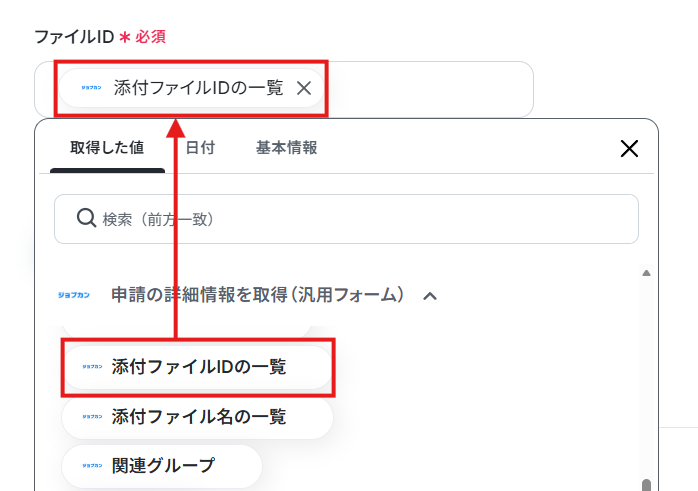Screen dimensions: 698x491
Task: Click the empty area of the ファイルID field
Action: 430,89
